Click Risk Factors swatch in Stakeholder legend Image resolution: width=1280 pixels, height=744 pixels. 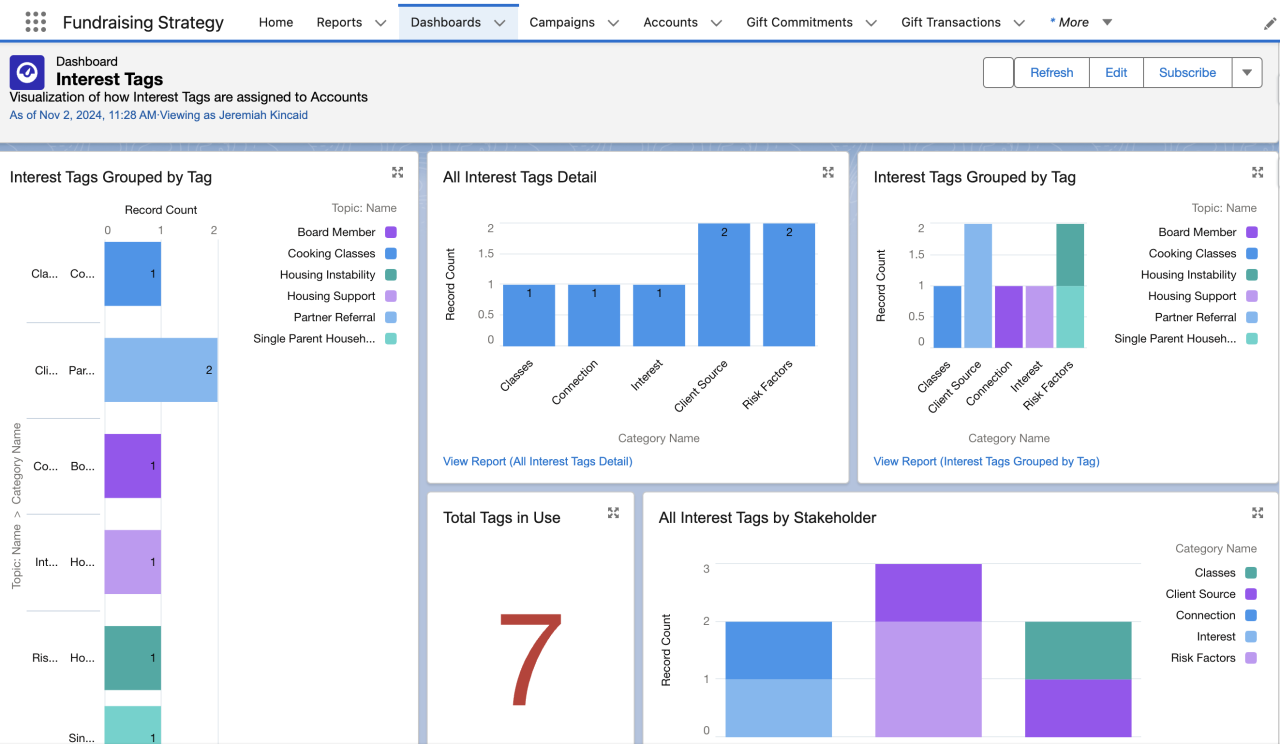click(x=1251, y=658)
